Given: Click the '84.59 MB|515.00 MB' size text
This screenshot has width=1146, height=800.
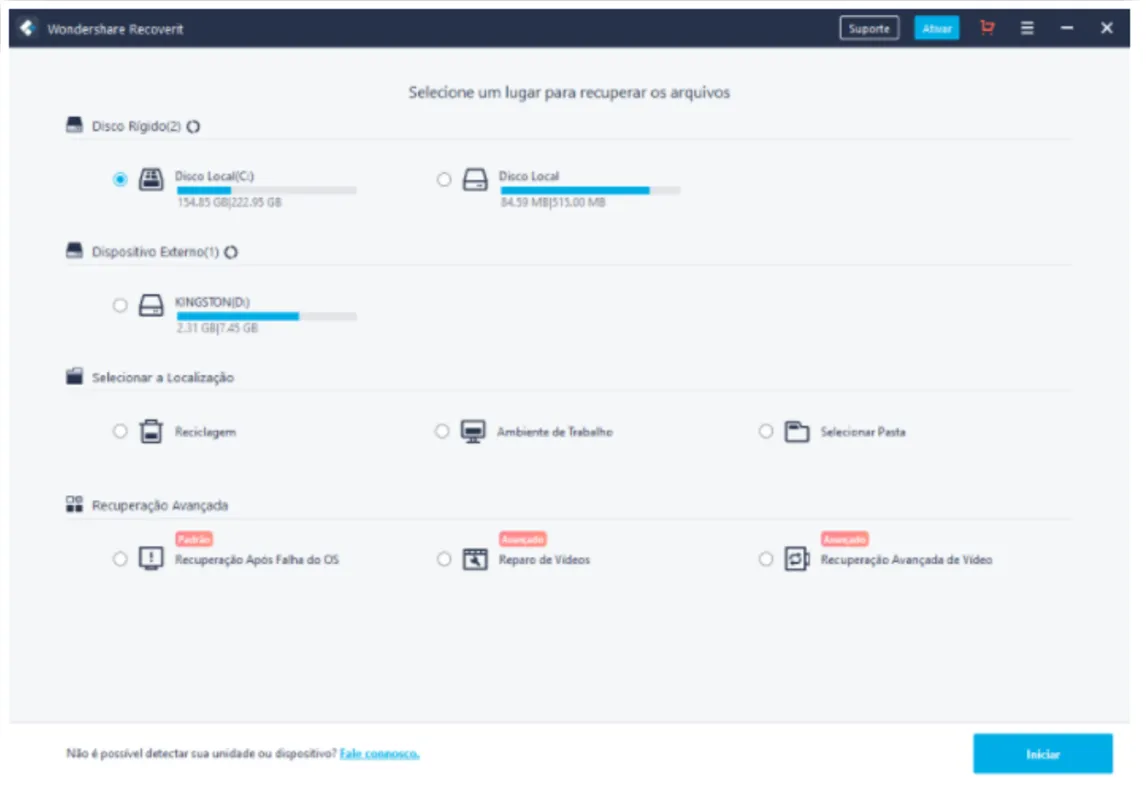Looking at the screenshot, I should 553,202.
